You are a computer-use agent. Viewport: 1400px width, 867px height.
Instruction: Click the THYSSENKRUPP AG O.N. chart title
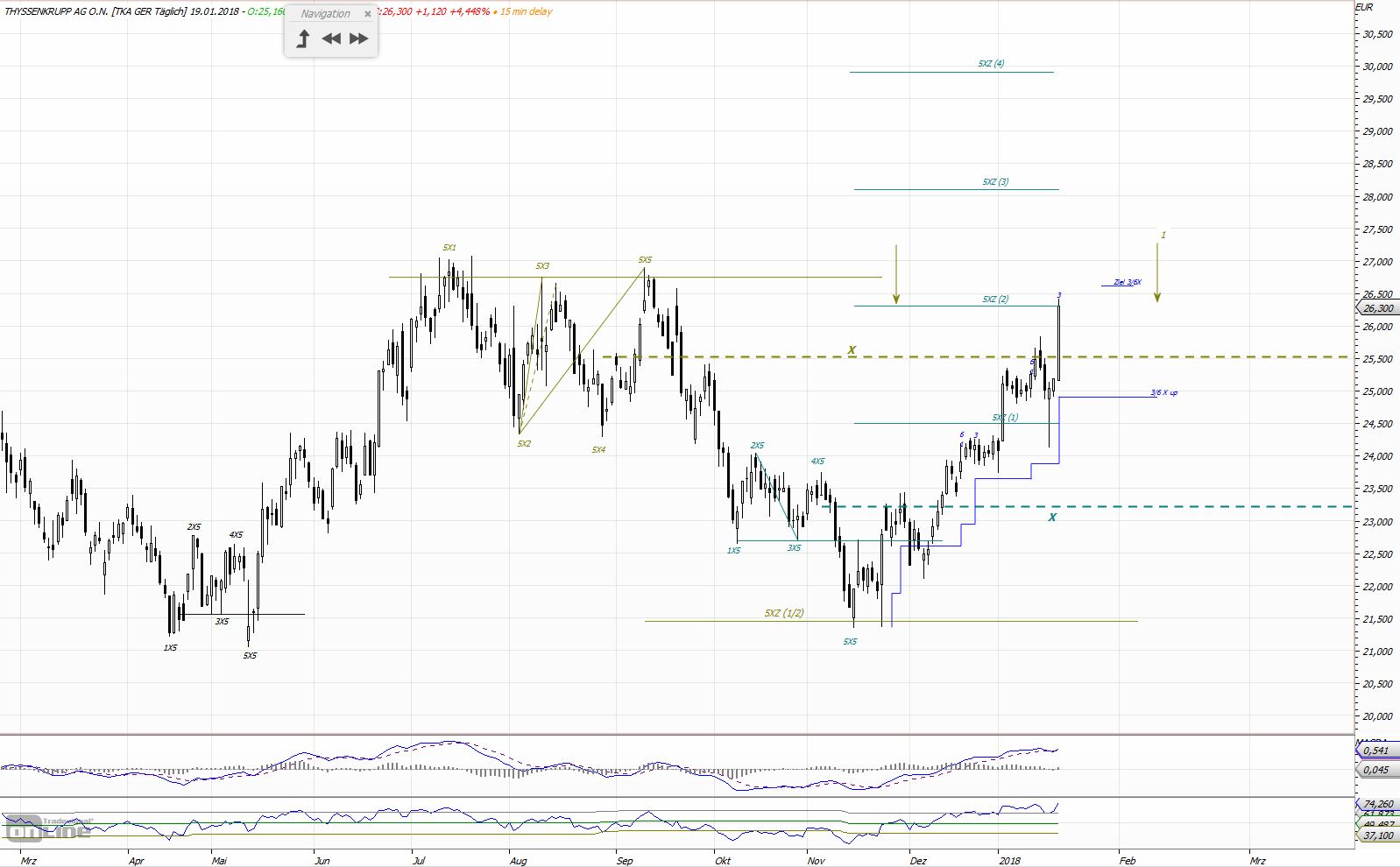[x=56, y=11]
